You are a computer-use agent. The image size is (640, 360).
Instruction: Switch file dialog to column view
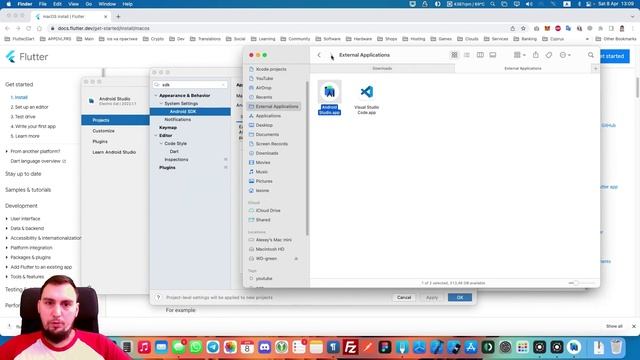point(480,55)
